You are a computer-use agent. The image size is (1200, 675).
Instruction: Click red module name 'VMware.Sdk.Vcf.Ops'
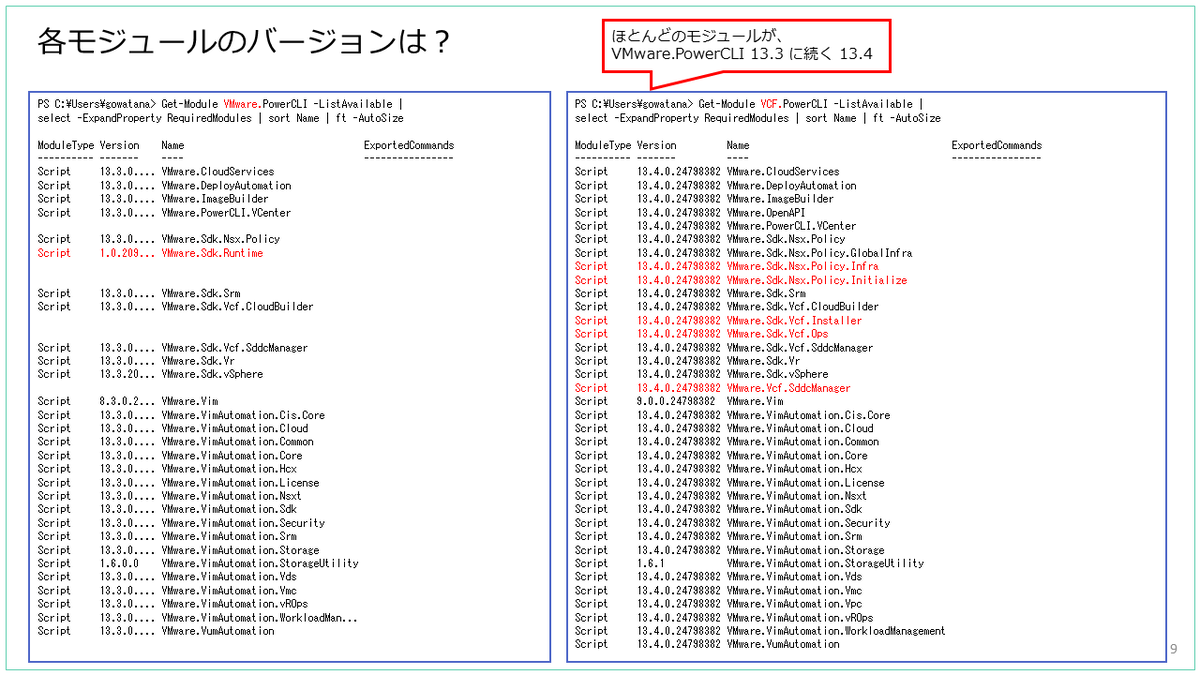(x=777, y=334)
